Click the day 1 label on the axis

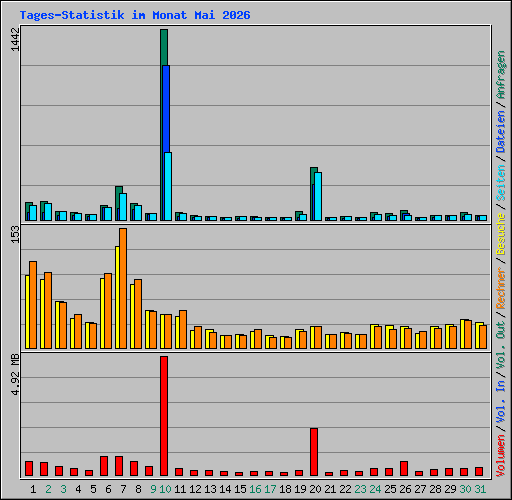coord(33,489)
